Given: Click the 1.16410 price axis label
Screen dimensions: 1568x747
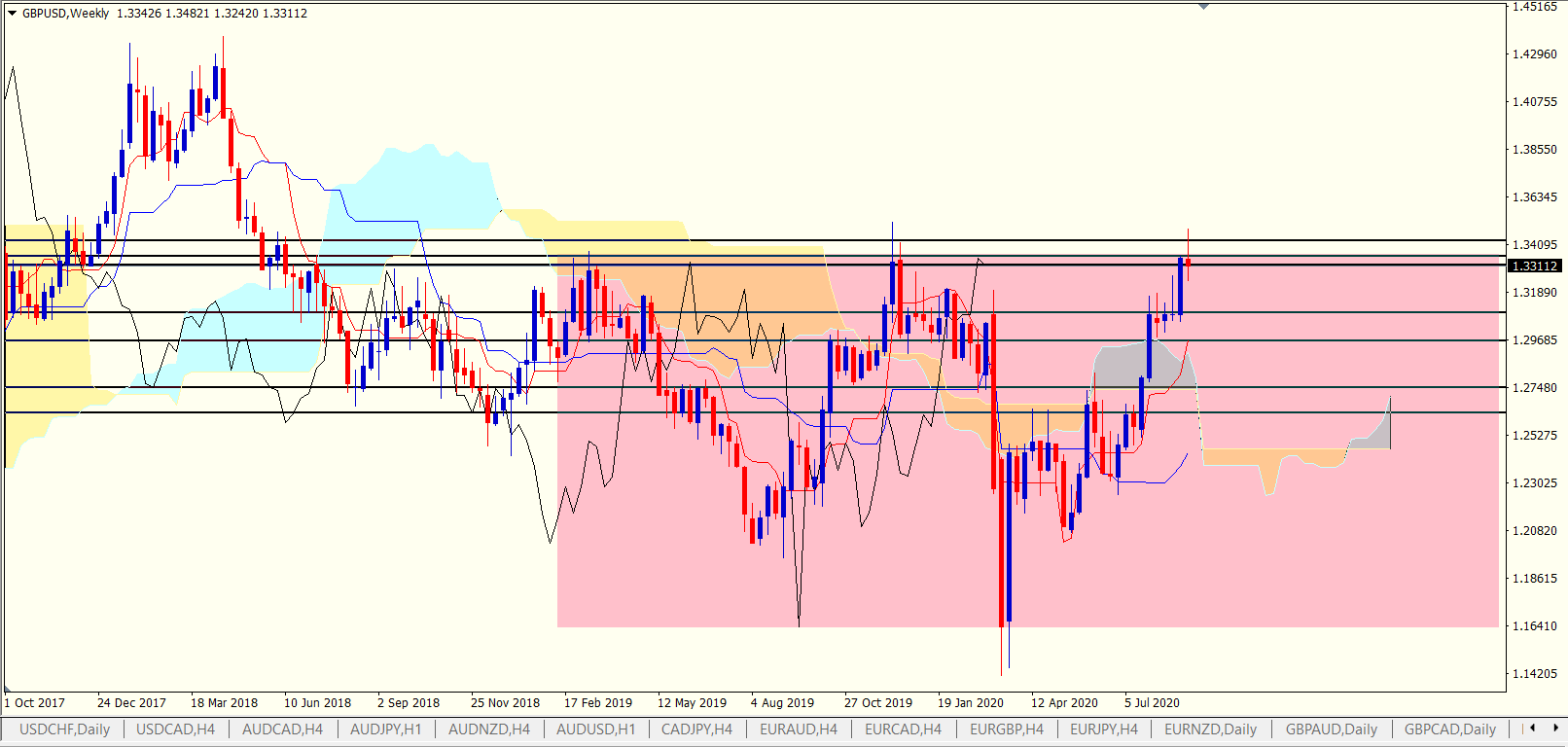Looking at the screenshot, I should pyautogui.click(x=1534, y=625).
